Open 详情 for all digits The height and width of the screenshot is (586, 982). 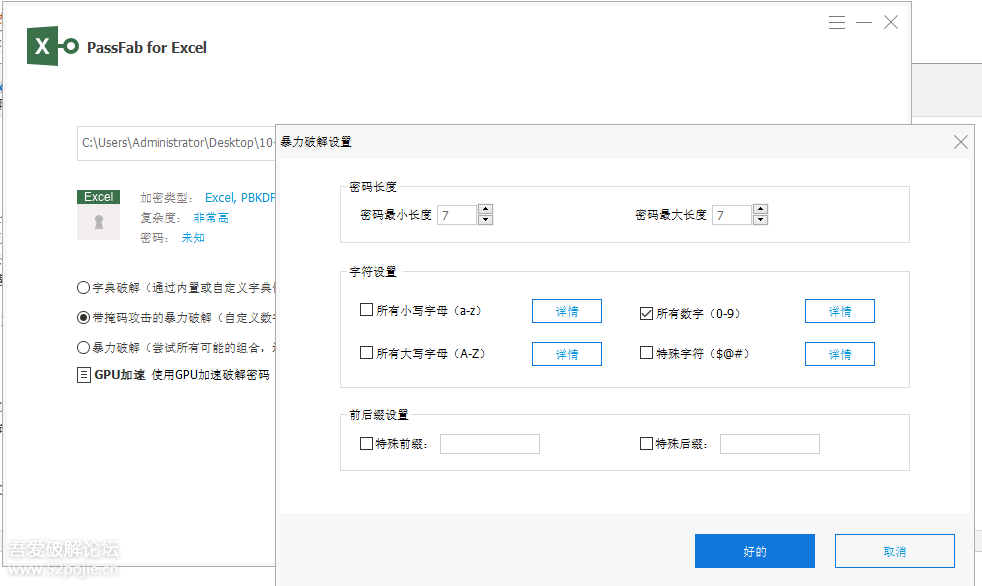840,311
